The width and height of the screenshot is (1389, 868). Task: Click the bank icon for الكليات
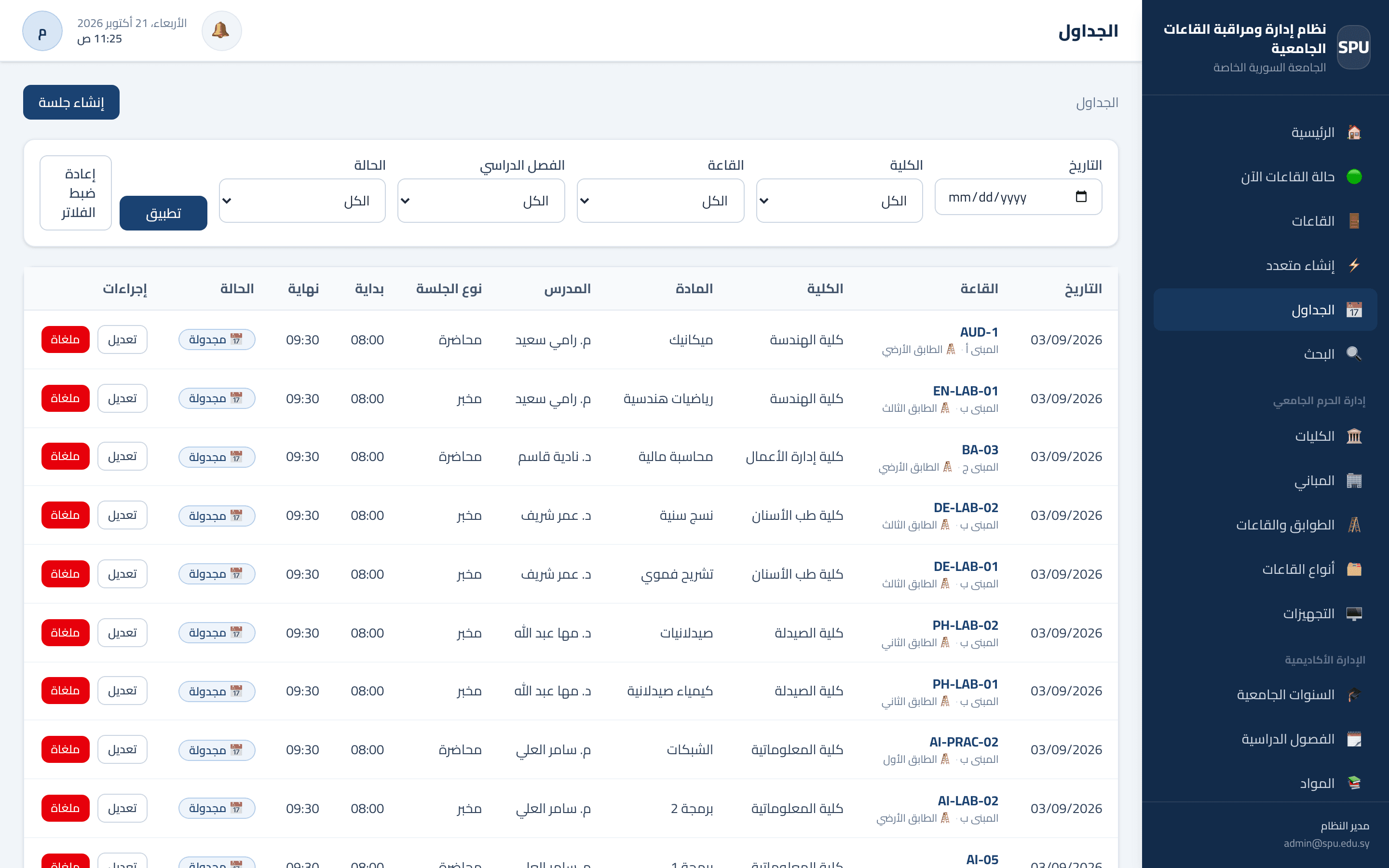[x=1354, y=436]
